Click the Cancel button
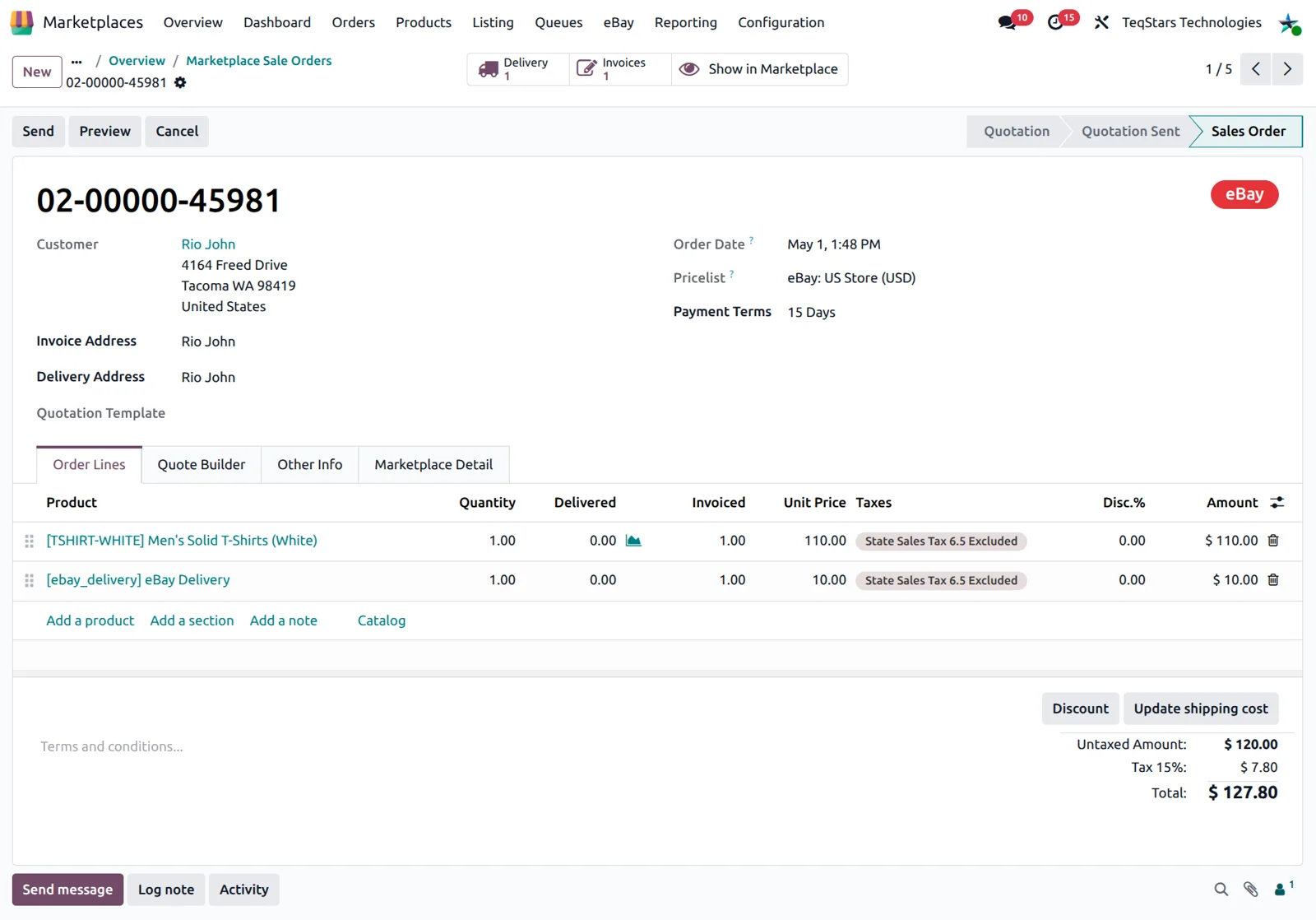1316x920 pixels. pyautogui.click(x=177, y=132)
